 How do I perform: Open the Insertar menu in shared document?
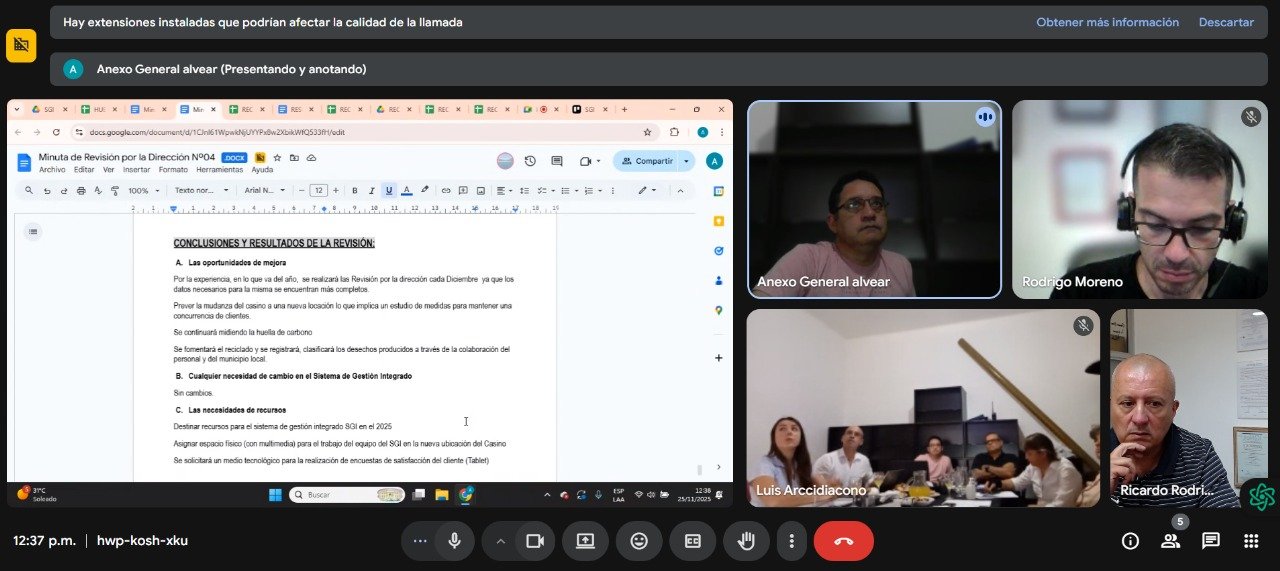click(x=136, y=170)
